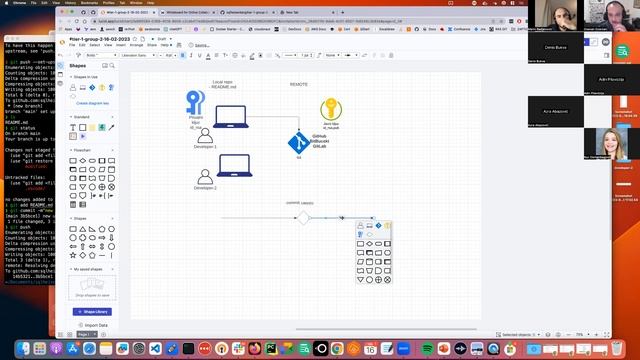Pick the blue Git diamond shape in Shapes in Use
The height and width of the screenshot is (360, 640).
[92, 87]
